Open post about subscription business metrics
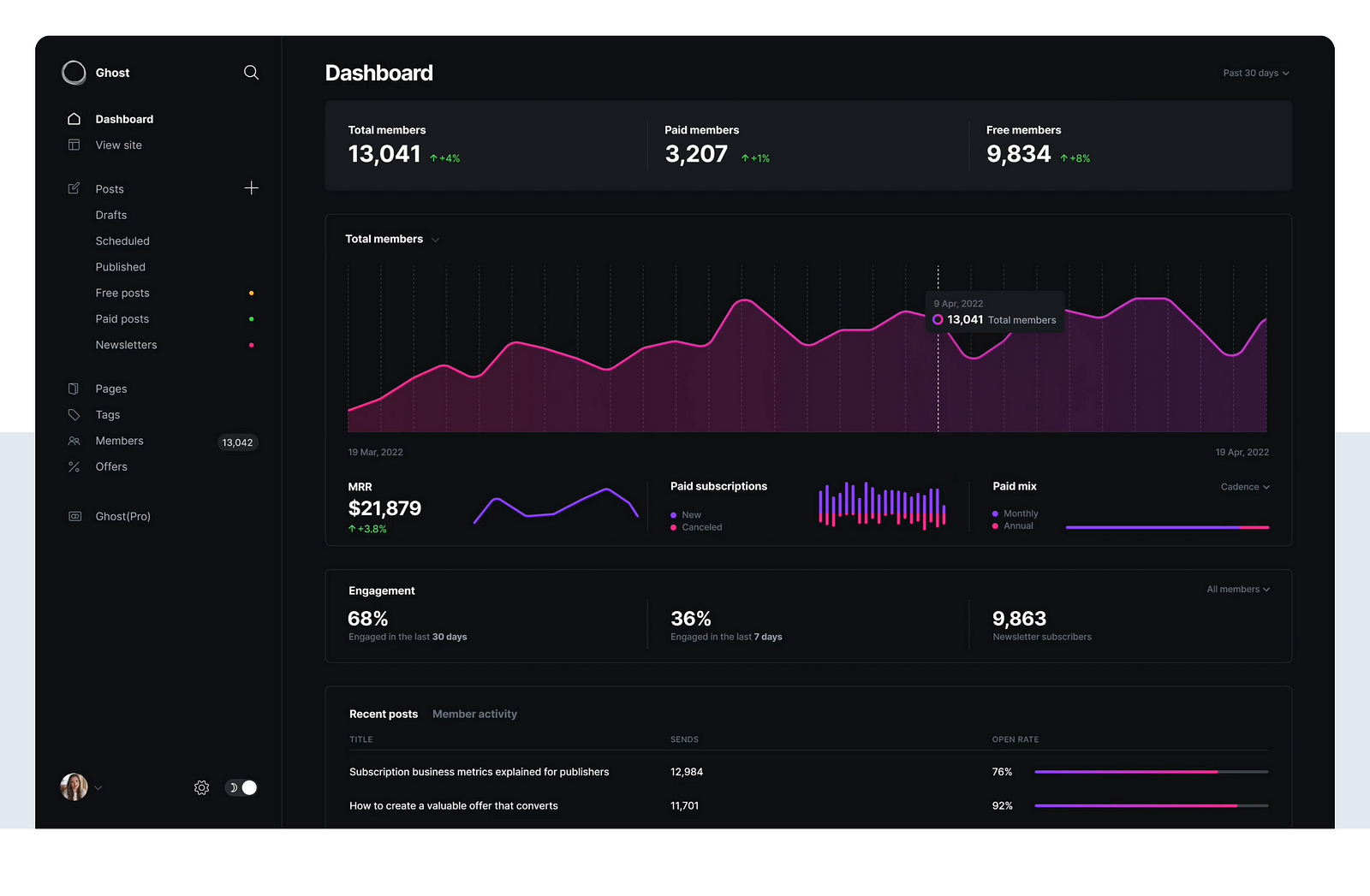Image resolution: width=1370 pixels, height=896 pixels. (x=479, y=772)
